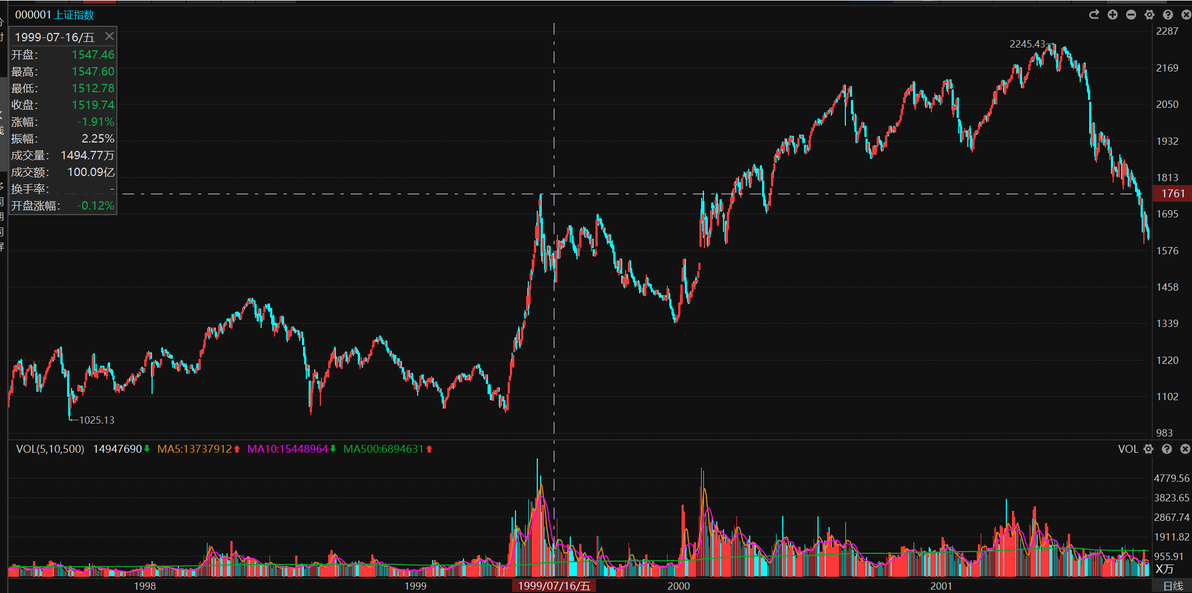This screenshot has width=1192, height=593.
Task: Close the VOL indicator panel
Action: click(1184, 449)
